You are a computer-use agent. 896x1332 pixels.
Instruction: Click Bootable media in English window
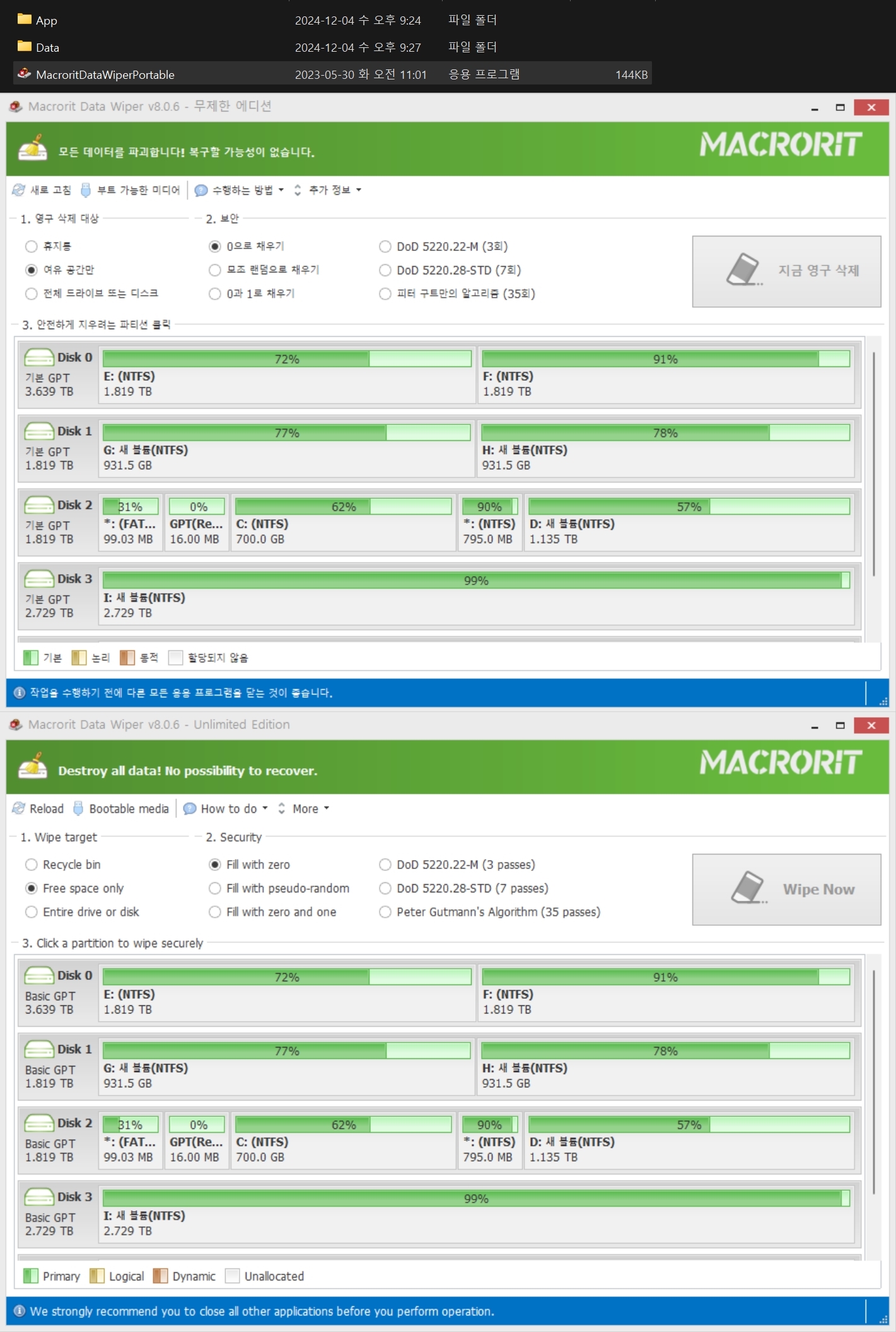(x=122, y=809)
